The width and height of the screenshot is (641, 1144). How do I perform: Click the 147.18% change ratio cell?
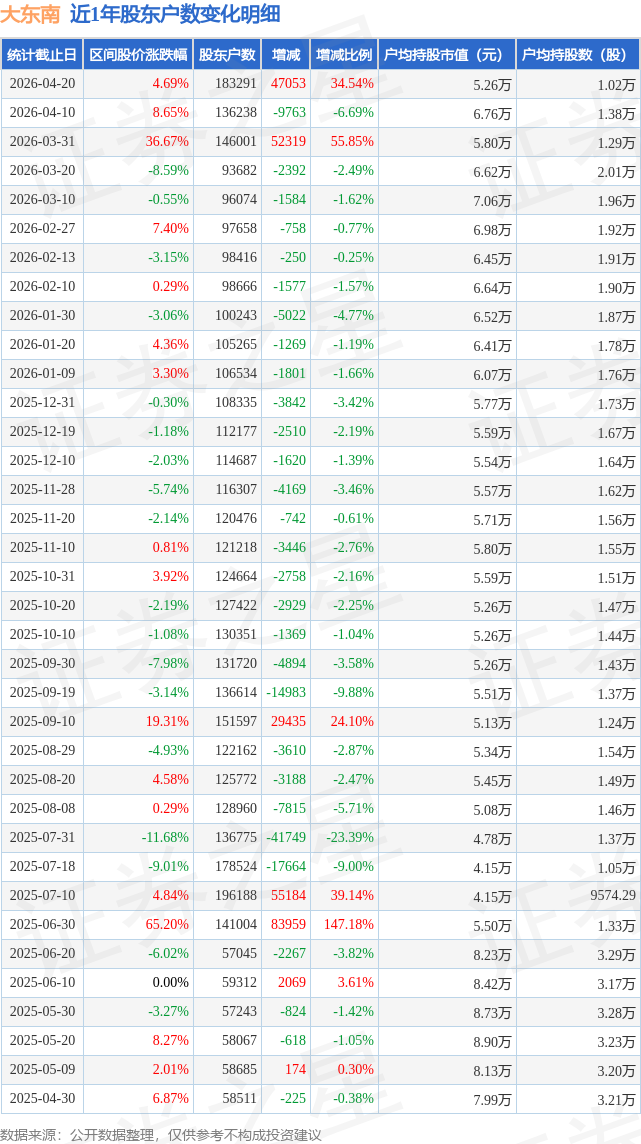(x=350, y=925)
